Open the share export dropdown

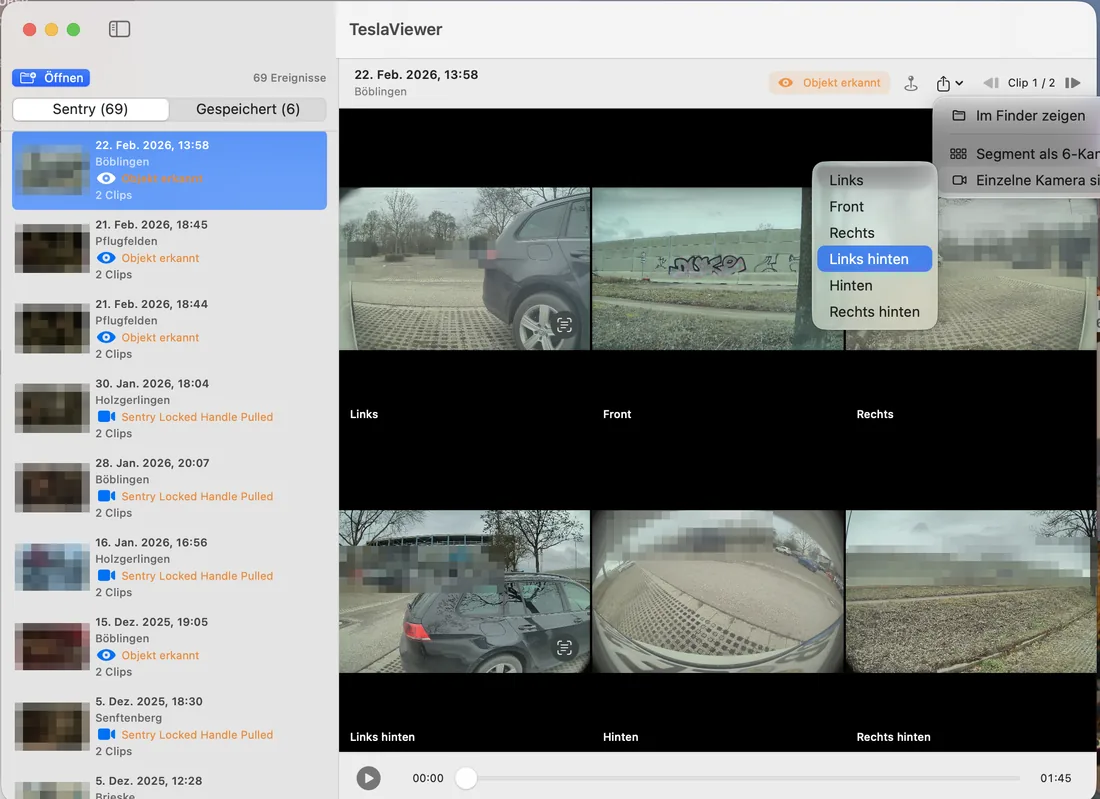949,83
